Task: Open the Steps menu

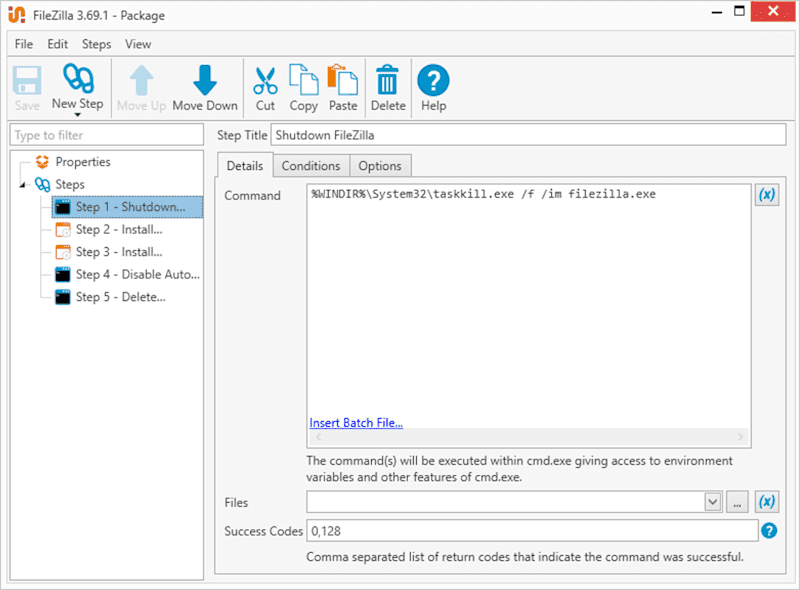Action: pos(96,44)
